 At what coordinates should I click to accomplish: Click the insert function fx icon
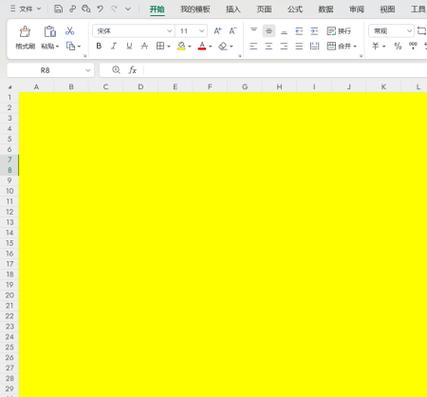(x=133, y=70)
